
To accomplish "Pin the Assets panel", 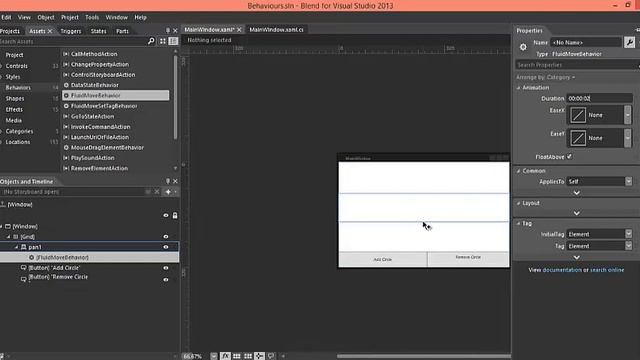I will point(168,31).
